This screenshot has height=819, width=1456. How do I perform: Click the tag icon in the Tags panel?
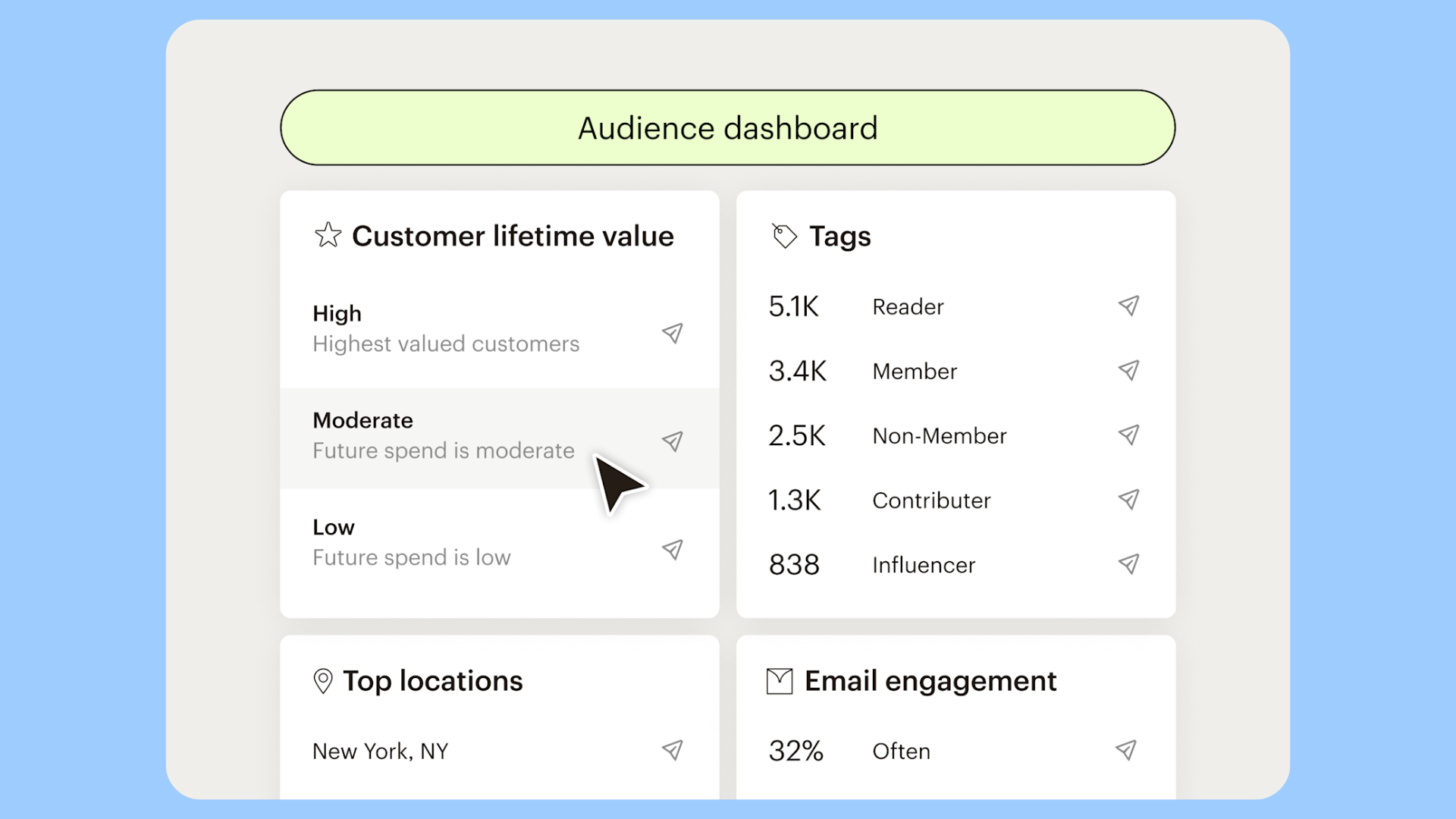coord(783,235)
